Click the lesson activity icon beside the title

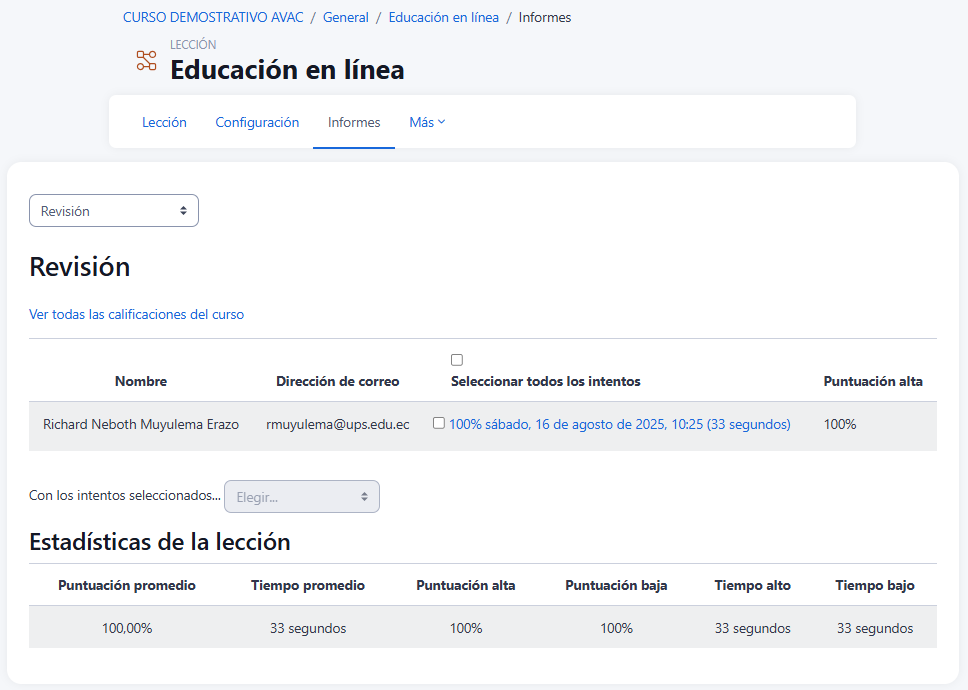147,60
